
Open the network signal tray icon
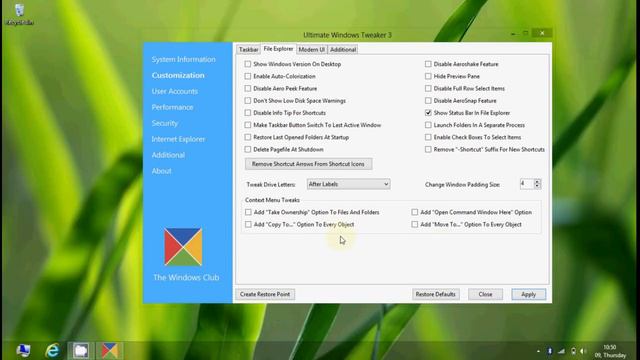(x=562, y=351)
